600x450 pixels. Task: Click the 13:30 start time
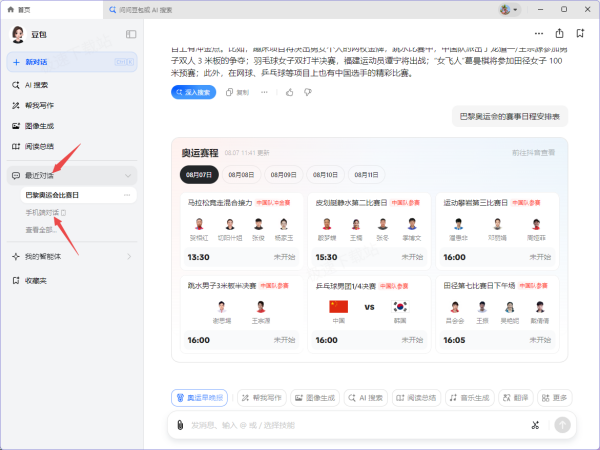[x=198, y=257]
